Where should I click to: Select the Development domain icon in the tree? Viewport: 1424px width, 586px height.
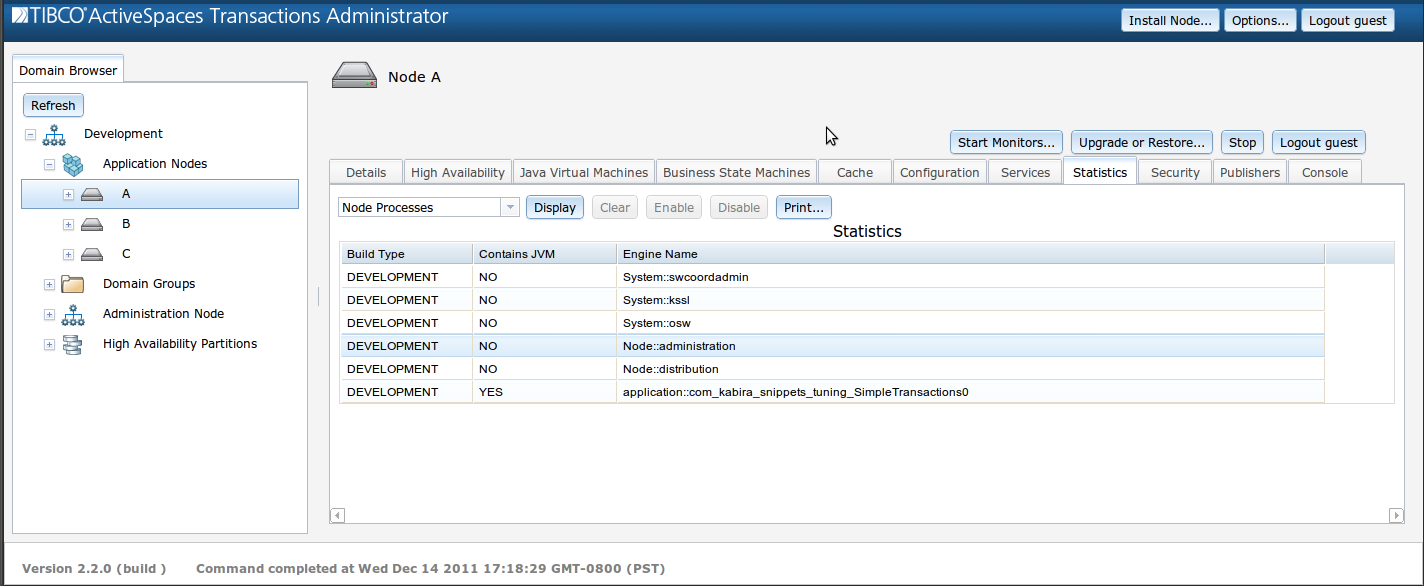point(53,133)
